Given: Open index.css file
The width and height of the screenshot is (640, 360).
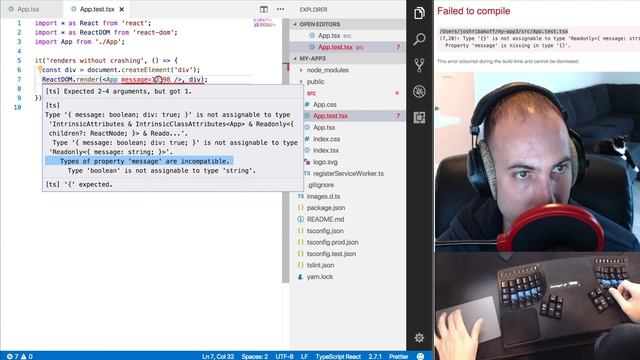Looking at the screenshot, I should [327, 139].
